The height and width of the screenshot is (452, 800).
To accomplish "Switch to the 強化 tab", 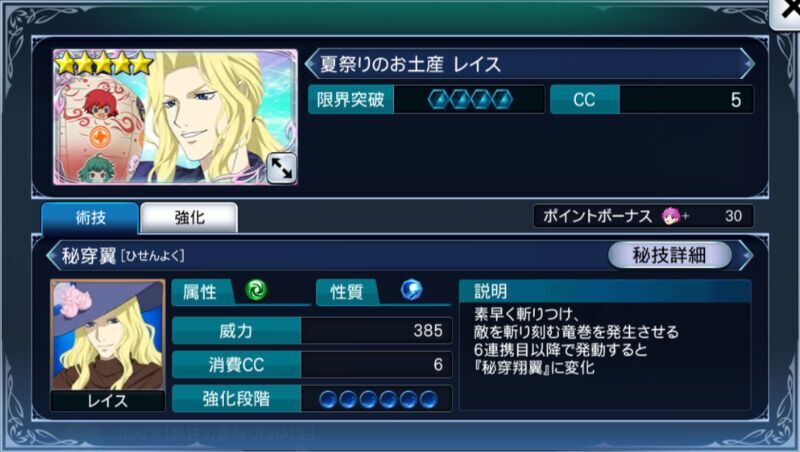I will pyautogui.click(x=189, y=218).
